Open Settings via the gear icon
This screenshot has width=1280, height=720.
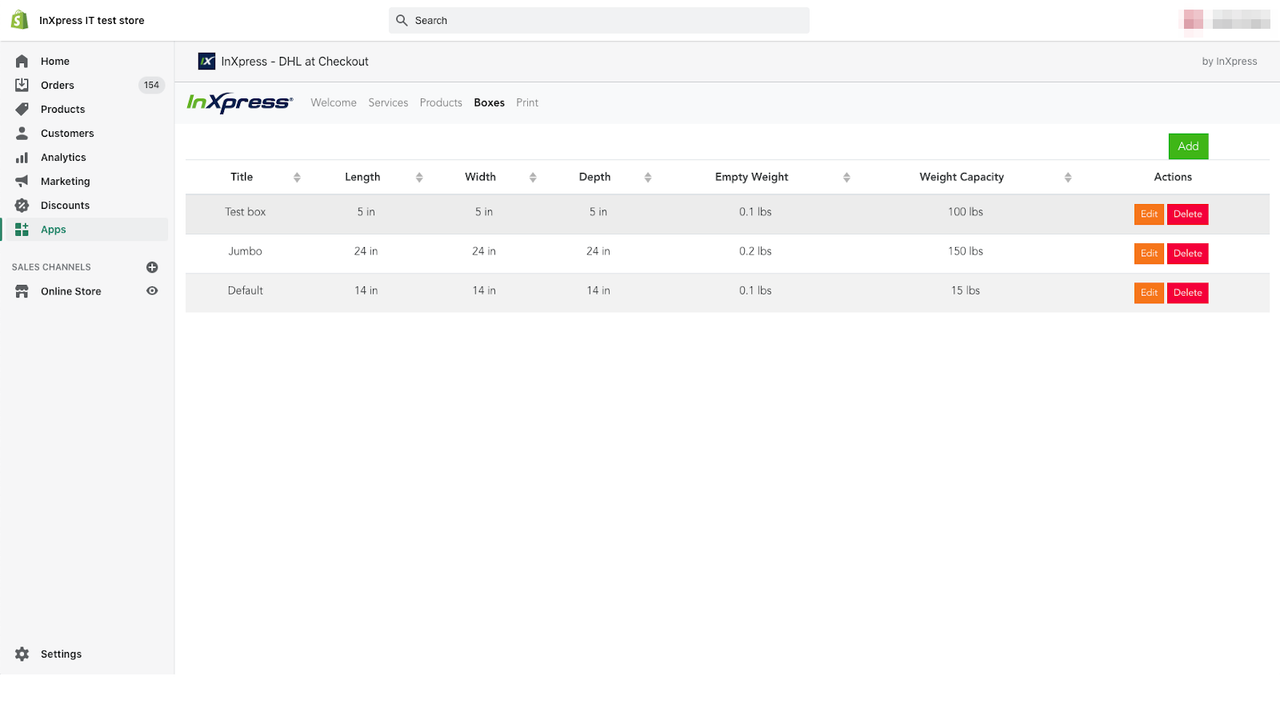point(22,654)
